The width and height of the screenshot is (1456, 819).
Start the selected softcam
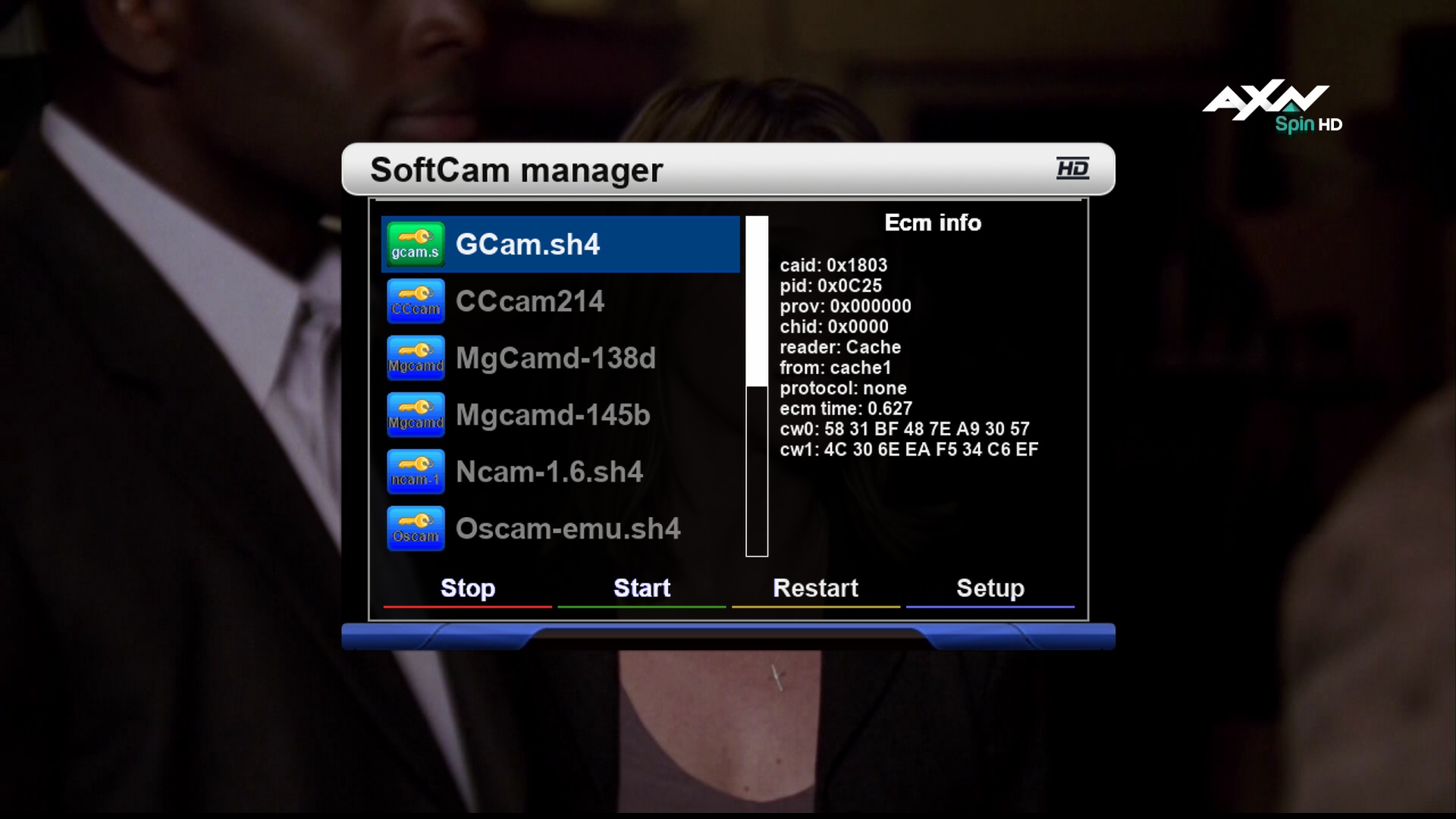click(x=642, y=588)
